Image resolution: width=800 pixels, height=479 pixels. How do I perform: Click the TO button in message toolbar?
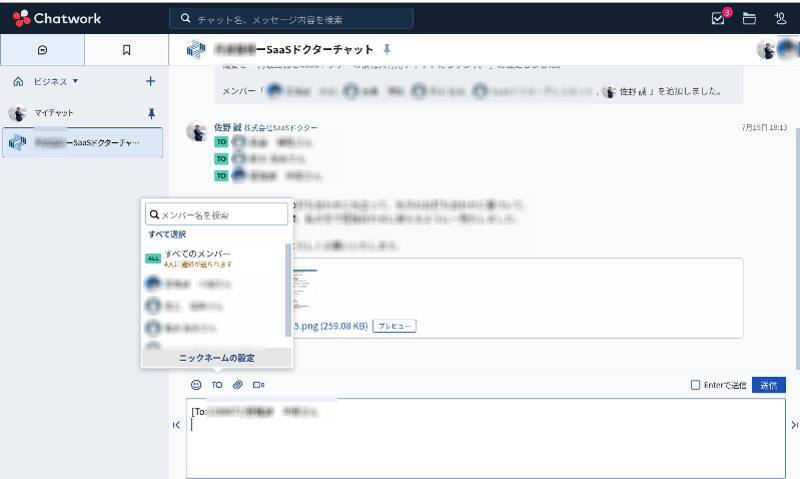click(x=217, y=385)
